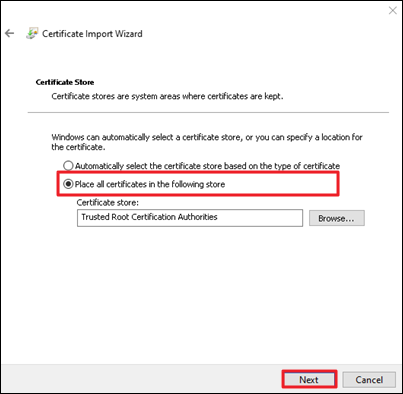Click the Certificate Store heading
Viewport: 403px width, 394px height.
pyautogui.click(x=65, y=82)
